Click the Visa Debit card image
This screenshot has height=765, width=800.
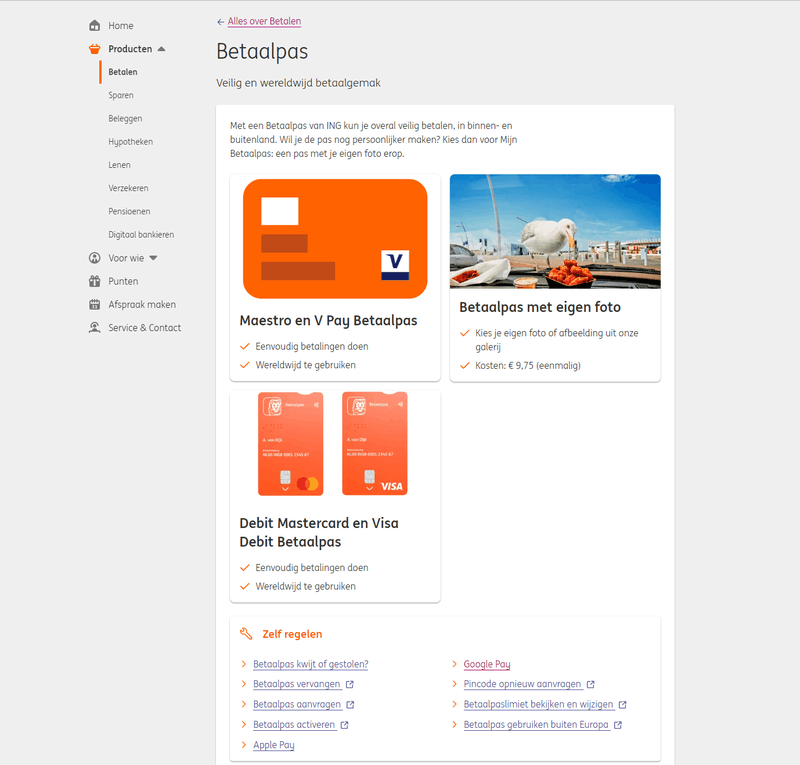374,443
